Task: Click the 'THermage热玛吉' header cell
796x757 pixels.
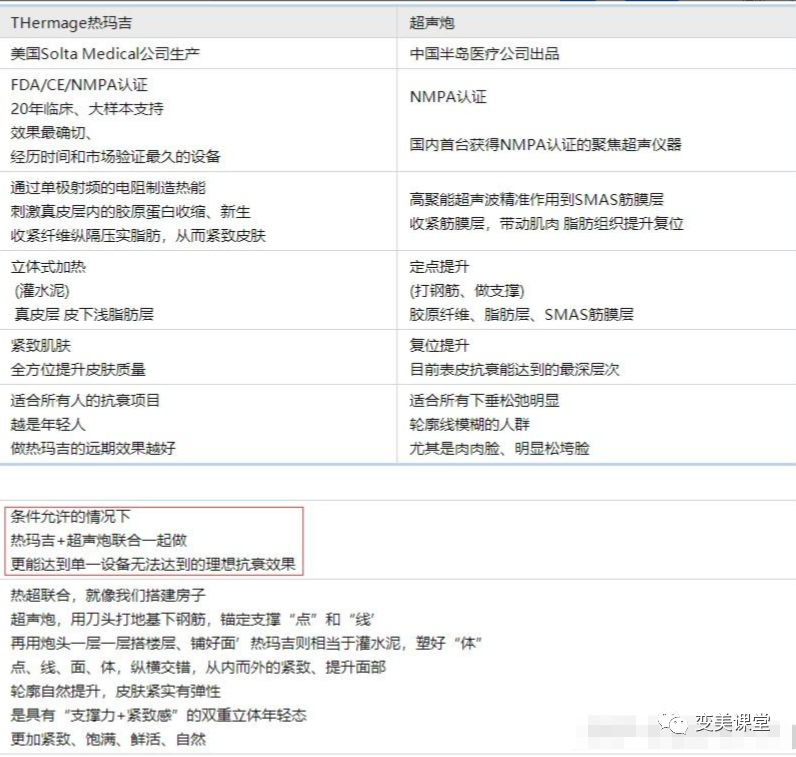Action: (198, 23)
